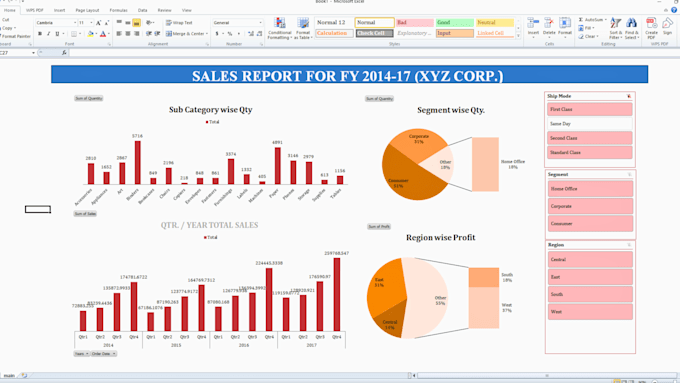Open Format as Table gallery

tap(303, 29)
